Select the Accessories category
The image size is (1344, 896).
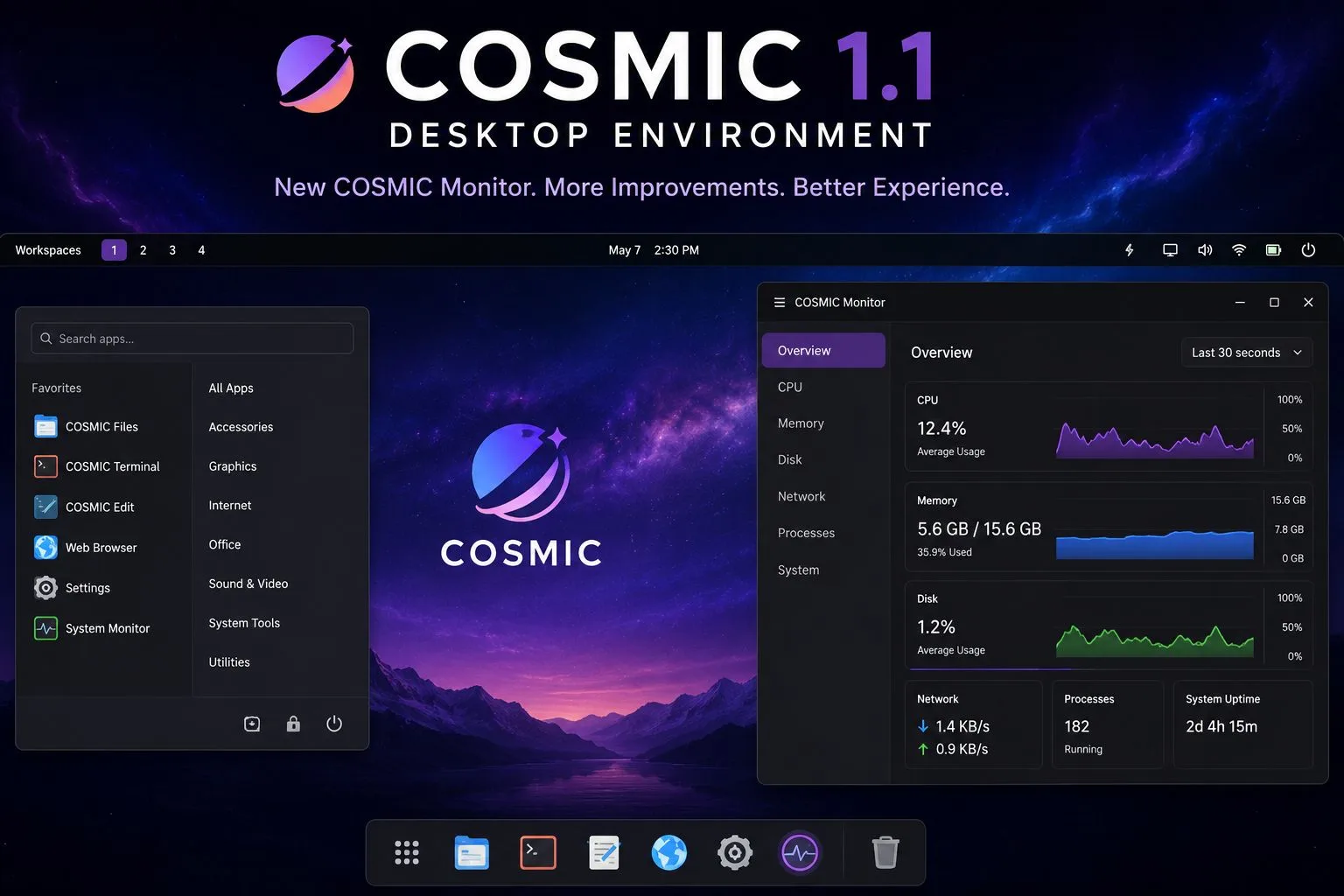[x=241, y=427]
